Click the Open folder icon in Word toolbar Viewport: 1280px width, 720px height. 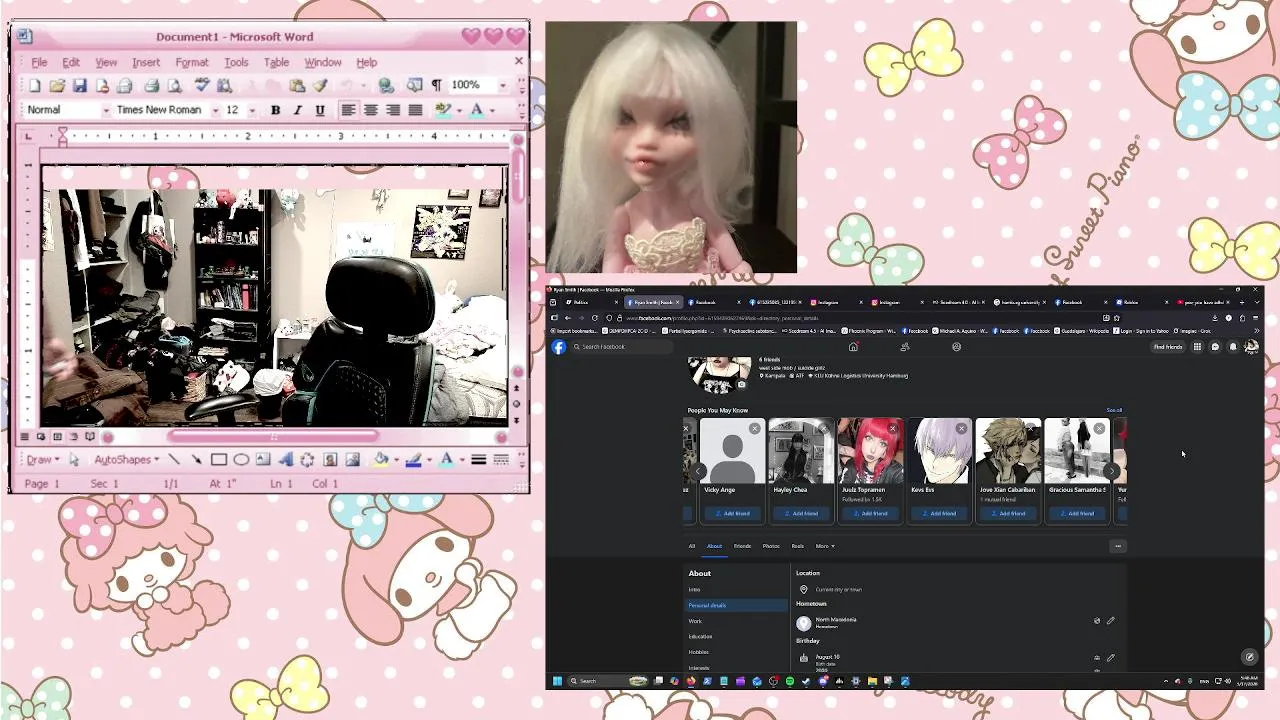click(57, 86)
